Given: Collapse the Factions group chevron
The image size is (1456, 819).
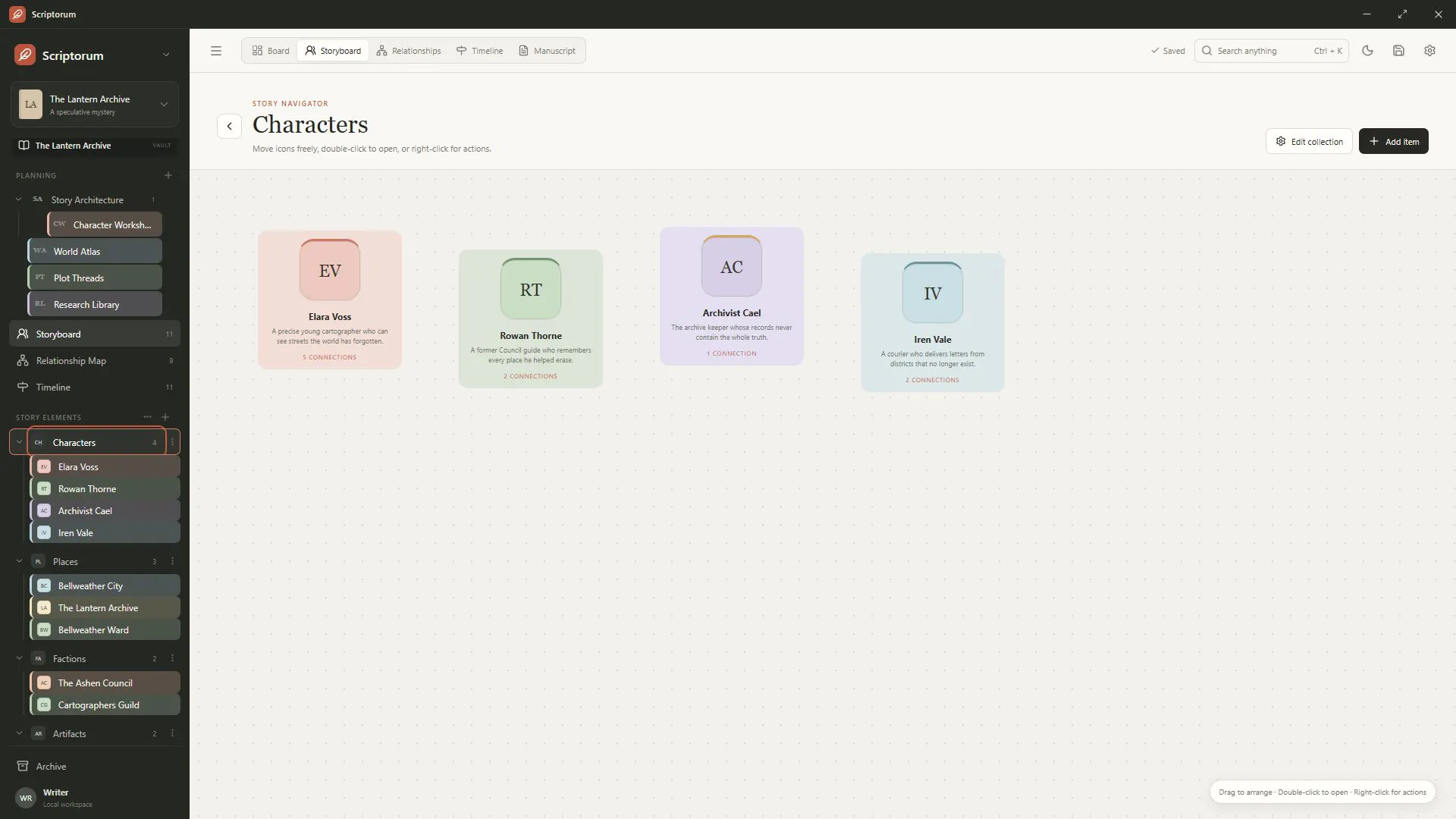Looking at the screenshot, I should click(x=19, y=658).
